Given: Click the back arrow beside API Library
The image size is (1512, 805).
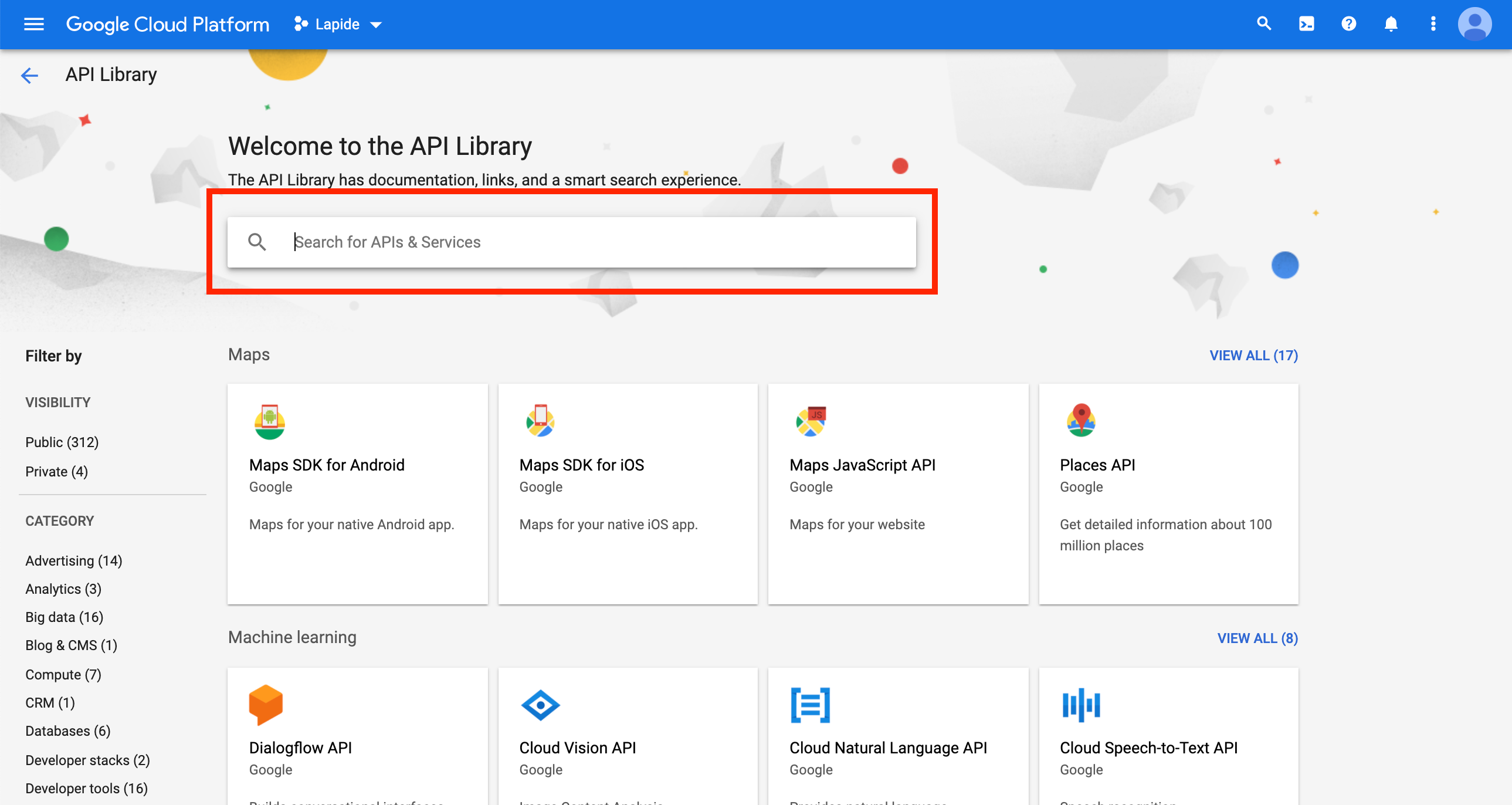Looking at the screenshot, I should coord(29,75).
